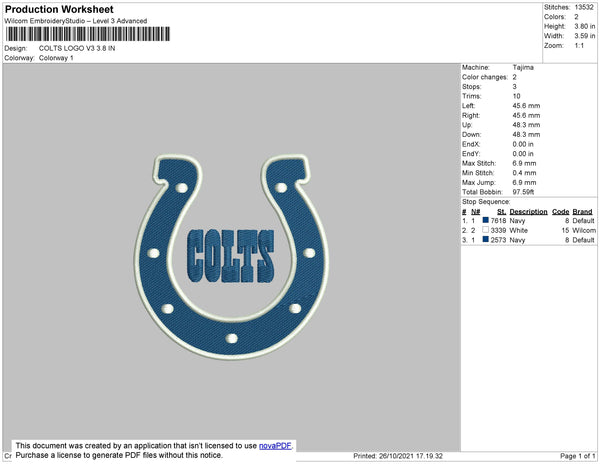
Task: Click the 'Color changes:' label
Action: (485, 77)
